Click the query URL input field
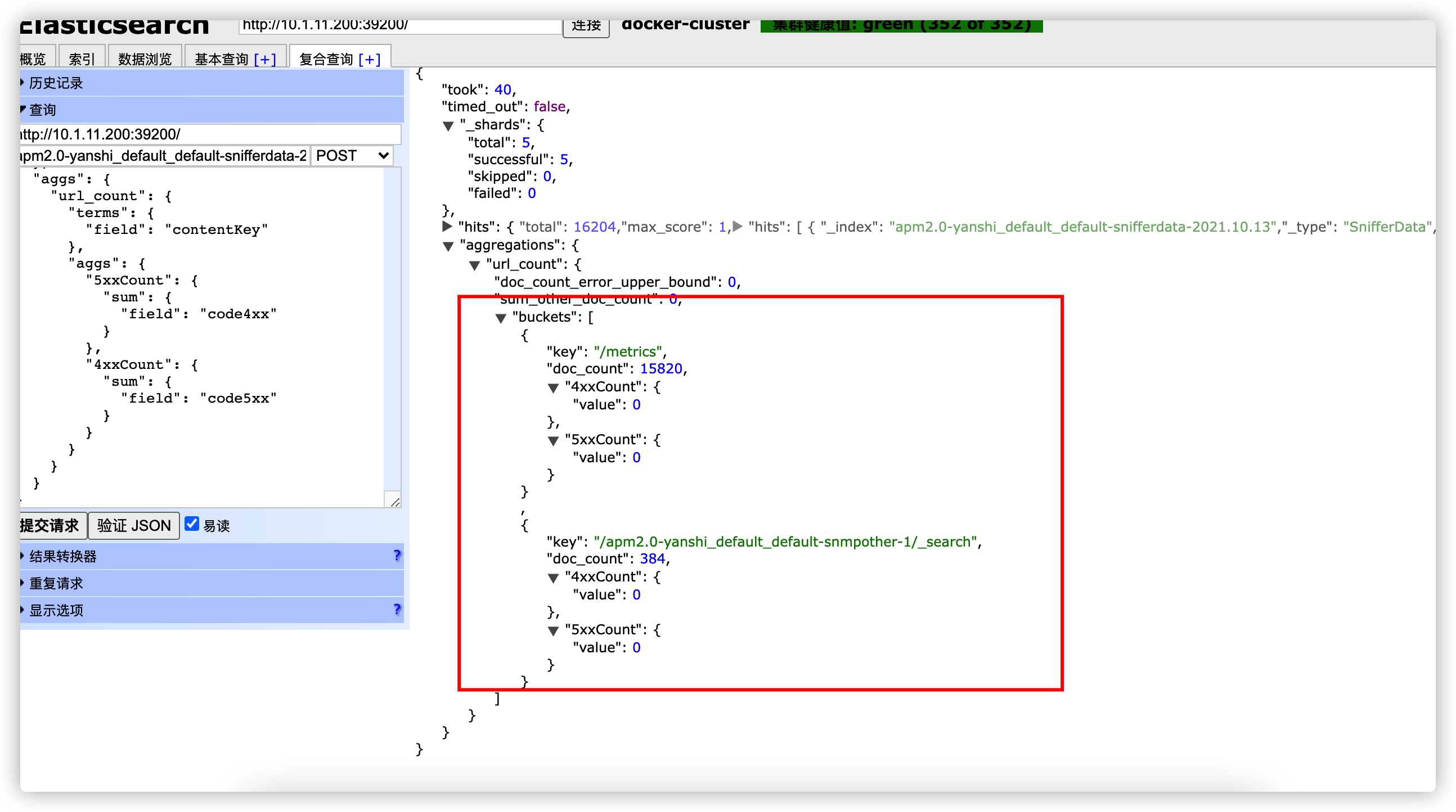This screenshot has height=812, width=1456. coord(209,134)
